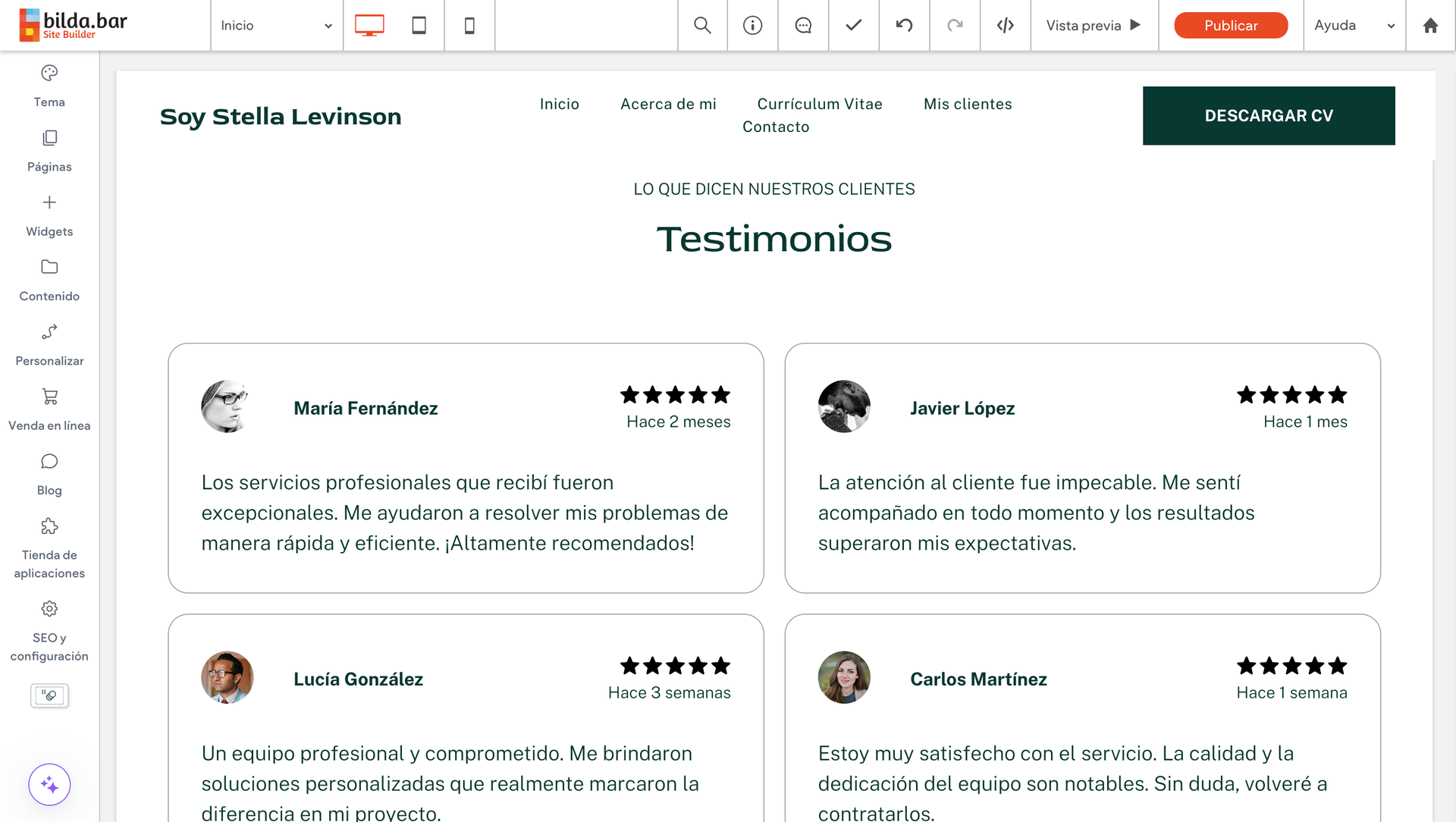Click María Fernández avatar photo
The image size is (1456, 822).
(227, 406)
